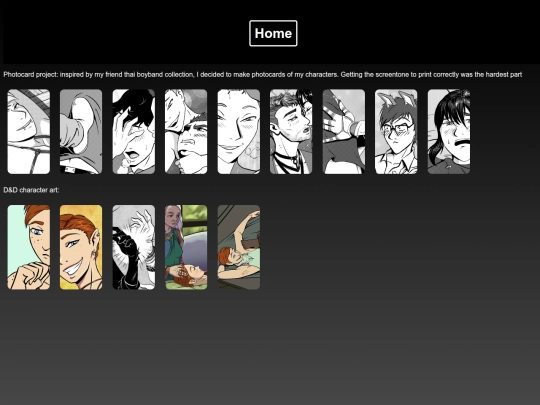Open photocard of horned character with glasses
Viewport: 540px width, 405px height.
[396, 132]
